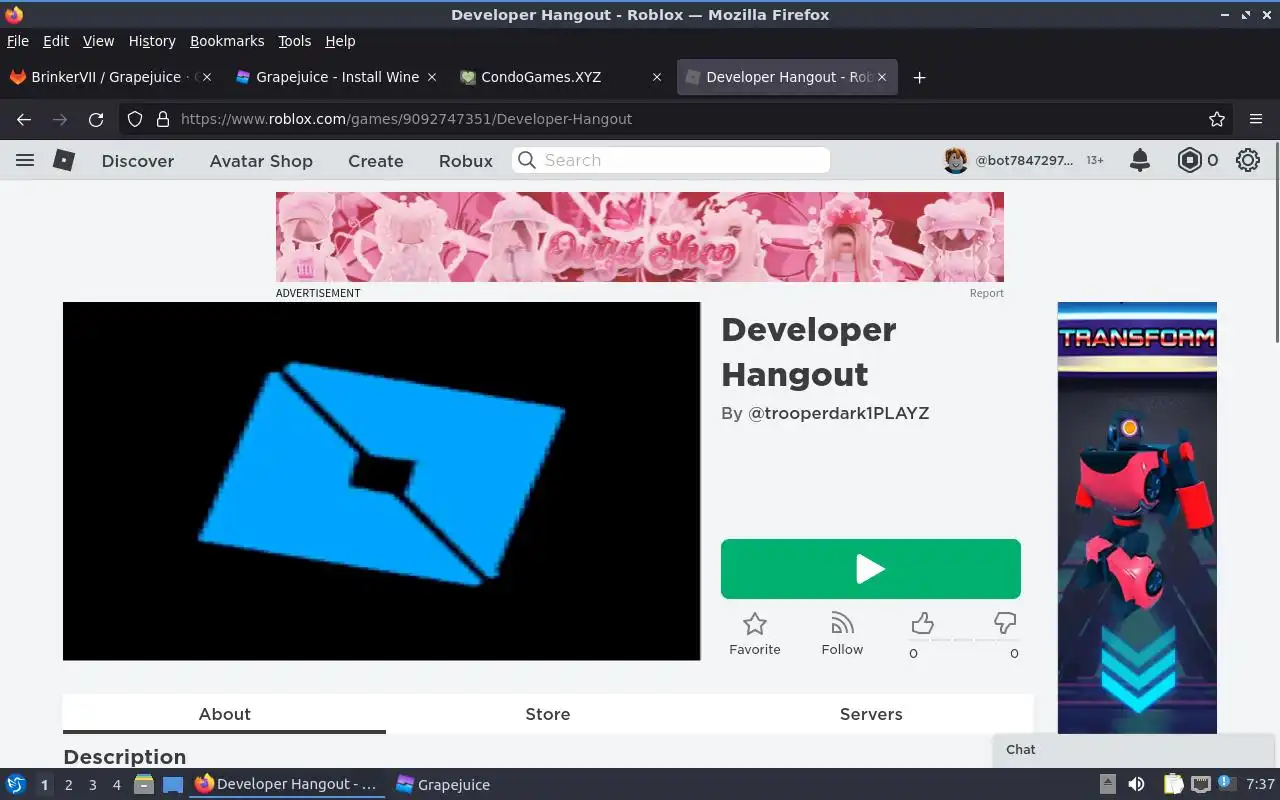Report the banner advertisement
The height and width of the screenshot is (800, 1280).
[x=986, y=293]
